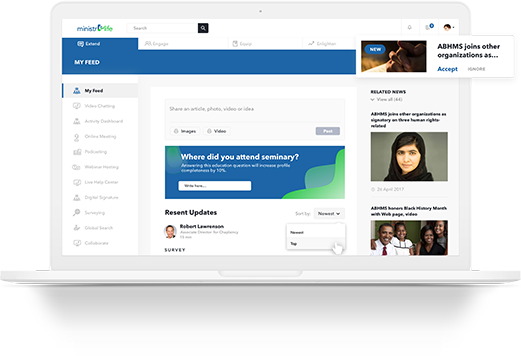Expand the Sort by Newest dropdown
521x360 pixels.
pyautogui.click(x=329, y=213)
